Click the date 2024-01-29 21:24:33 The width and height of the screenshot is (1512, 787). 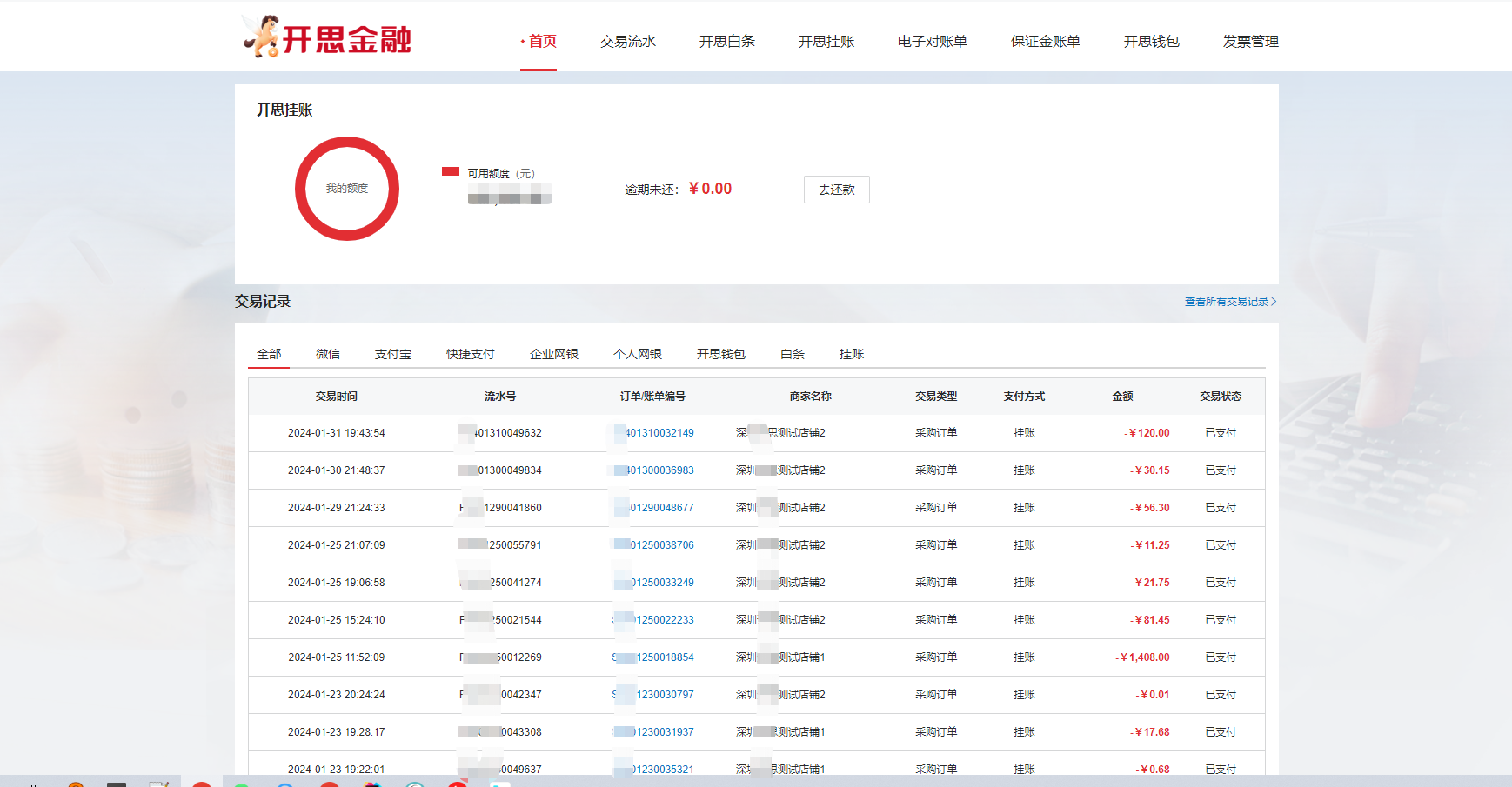337,508
